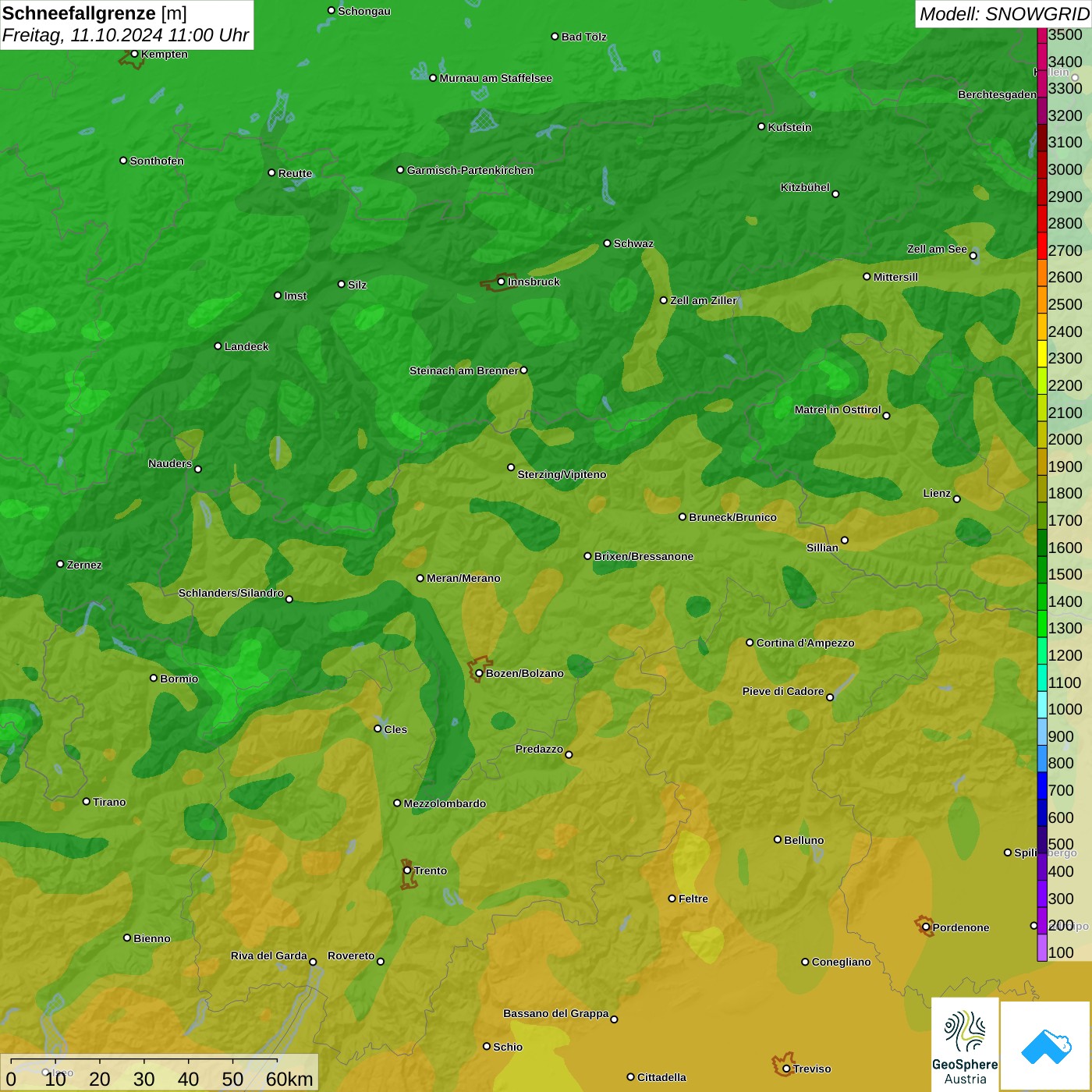Viewport: 1092px width, 1092px height.
Task: Click the 2000 legend value
Action: [x=1065, y=439]
